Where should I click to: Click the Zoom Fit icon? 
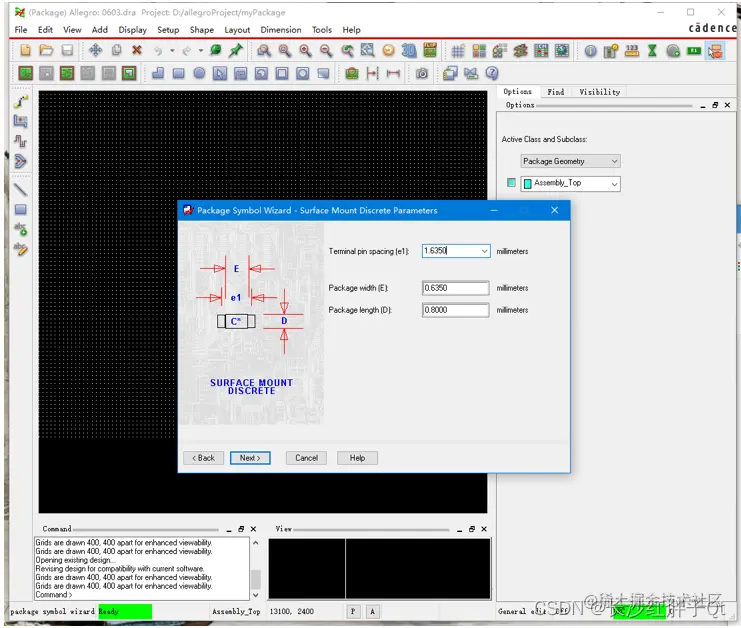click(x=285, y=50)
